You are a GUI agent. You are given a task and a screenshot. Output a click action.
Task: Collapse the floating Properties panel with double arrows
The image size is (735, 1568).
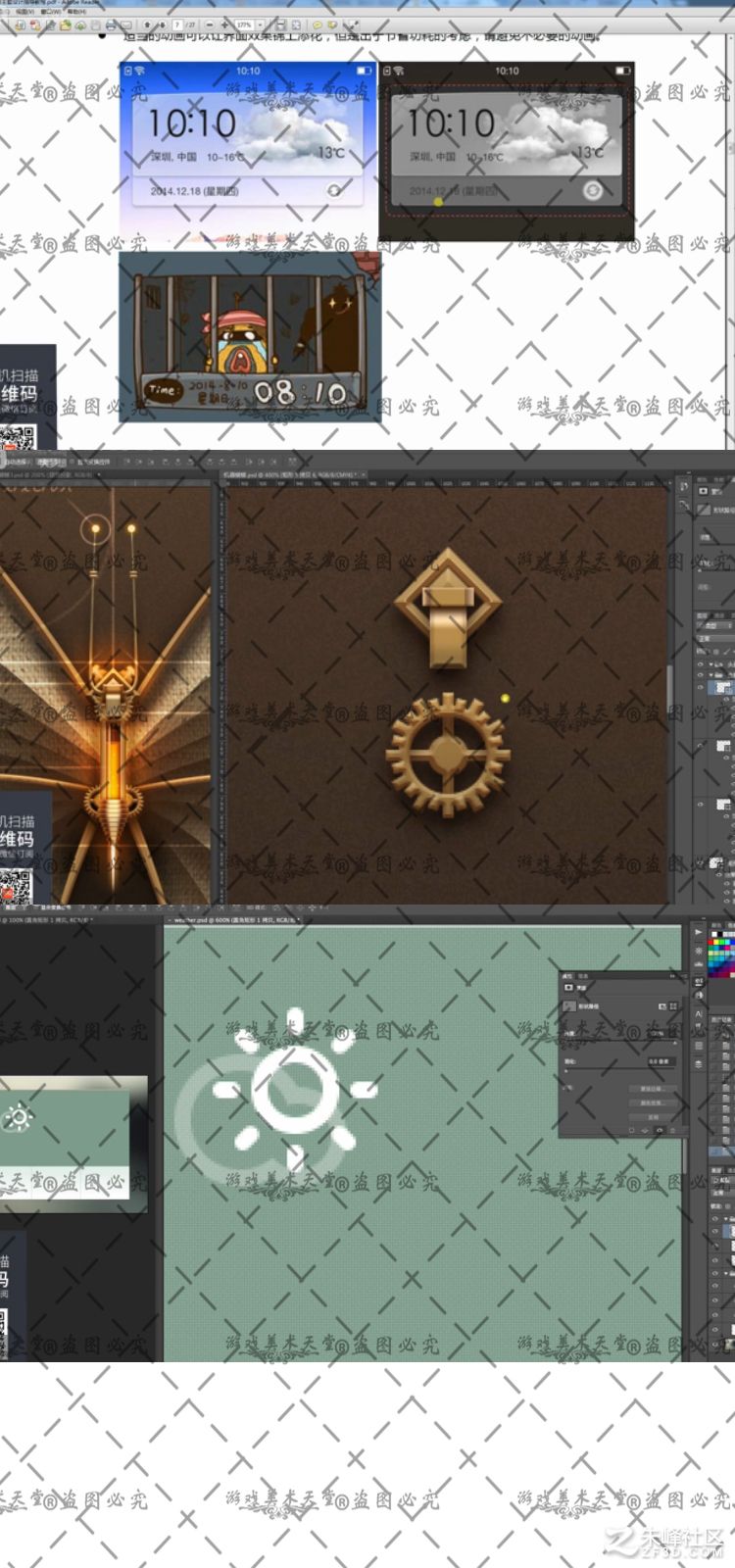click(x=672, y=976)
